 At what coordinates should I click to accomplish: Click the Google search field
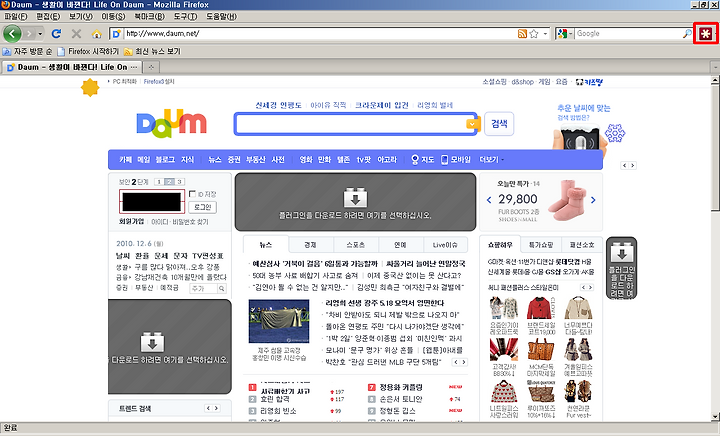pyautogui.click(x=628, y=34)
